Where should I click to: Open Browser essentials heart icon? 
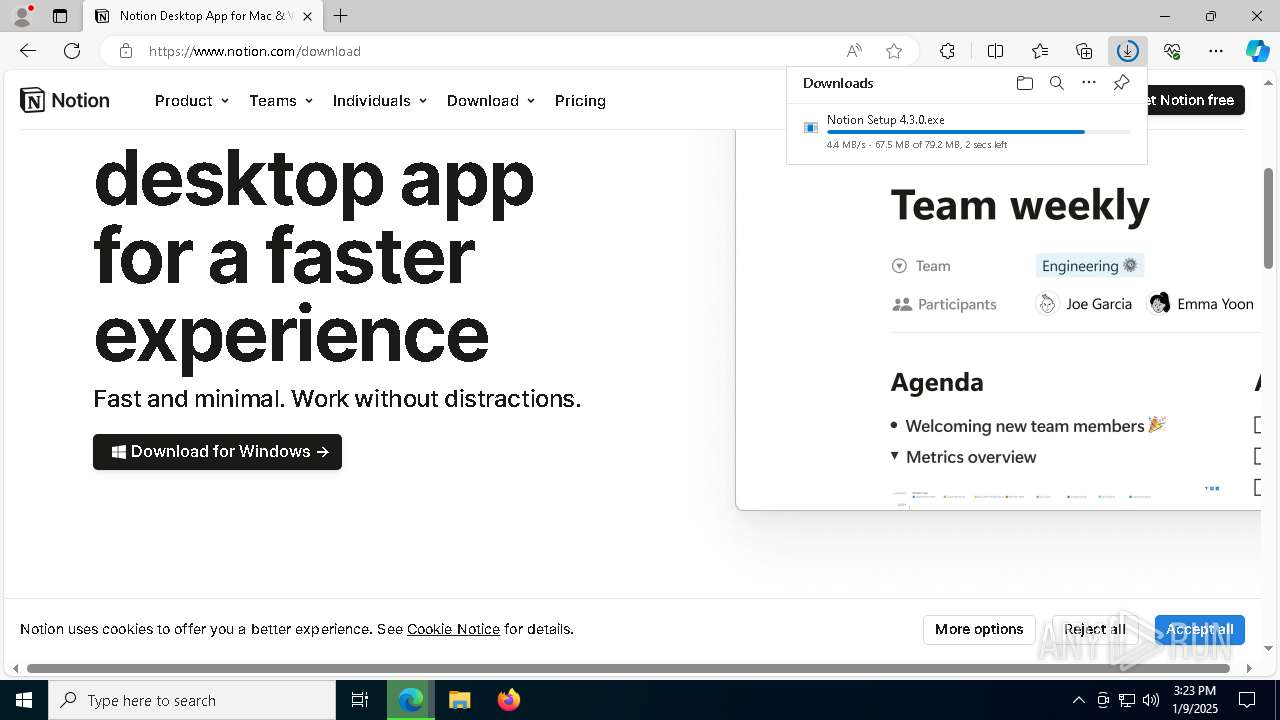[x=1172, y=51]
